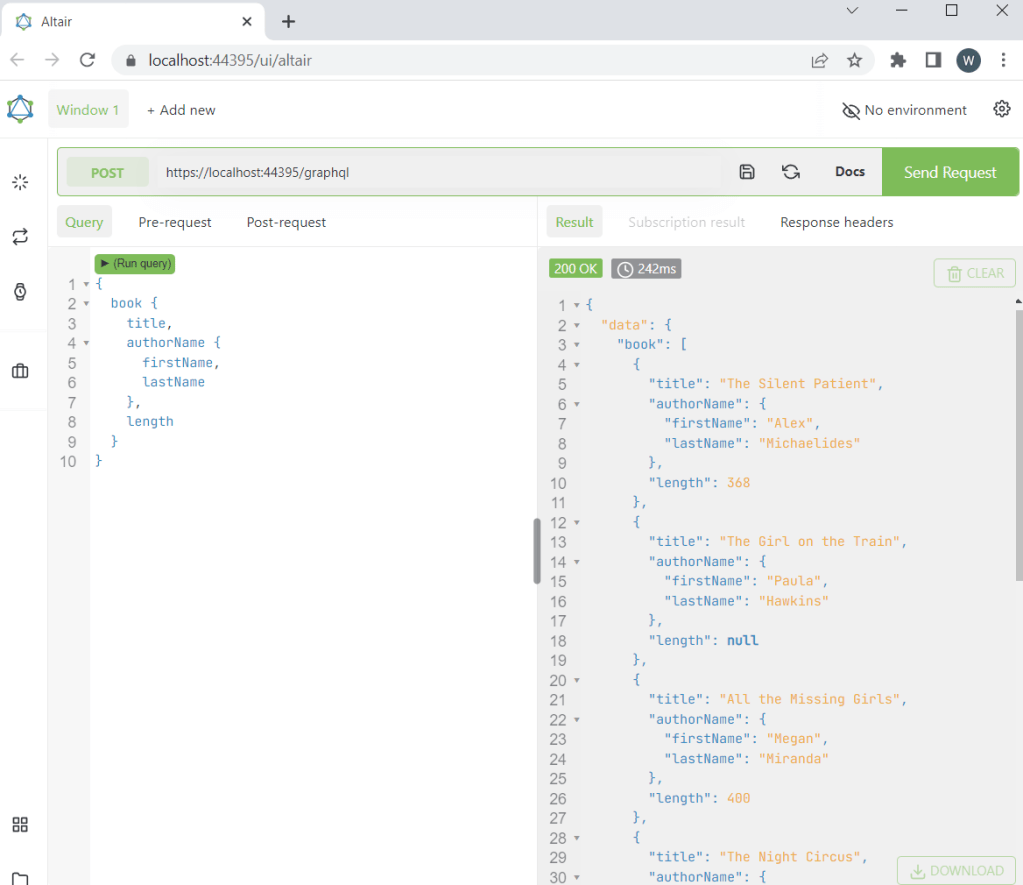The height and width of the screenshot is (885, 1023).
Task: Click the grid icon in sidebar
Action: (x=20, y=825)
